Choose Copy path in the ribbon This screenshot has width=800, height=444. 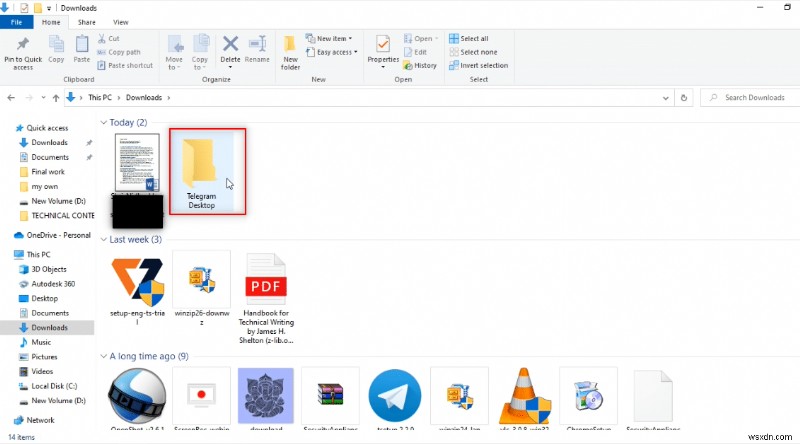coord(119,52)
